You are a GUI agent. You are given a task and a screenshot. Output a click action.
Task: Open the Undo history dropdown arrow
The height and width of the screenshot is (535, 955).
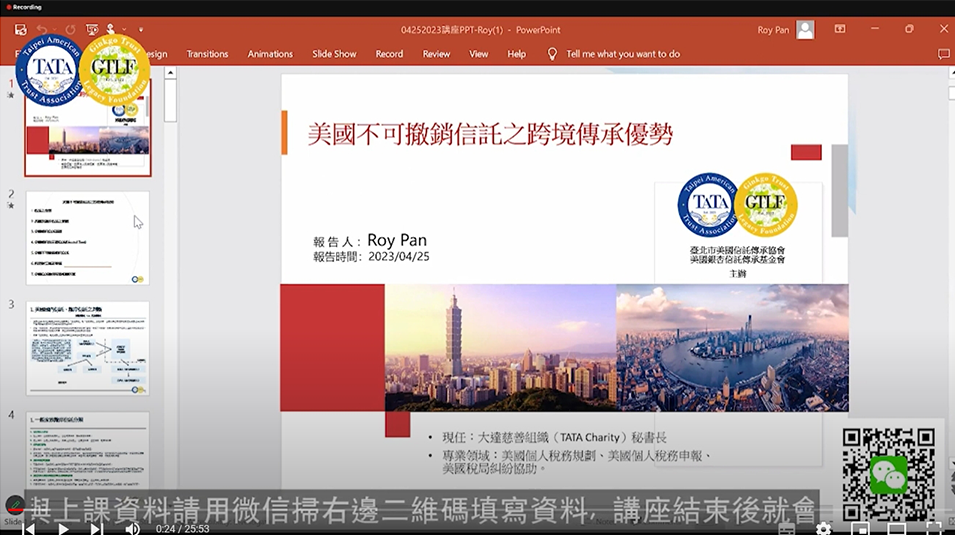coord(54,29)
